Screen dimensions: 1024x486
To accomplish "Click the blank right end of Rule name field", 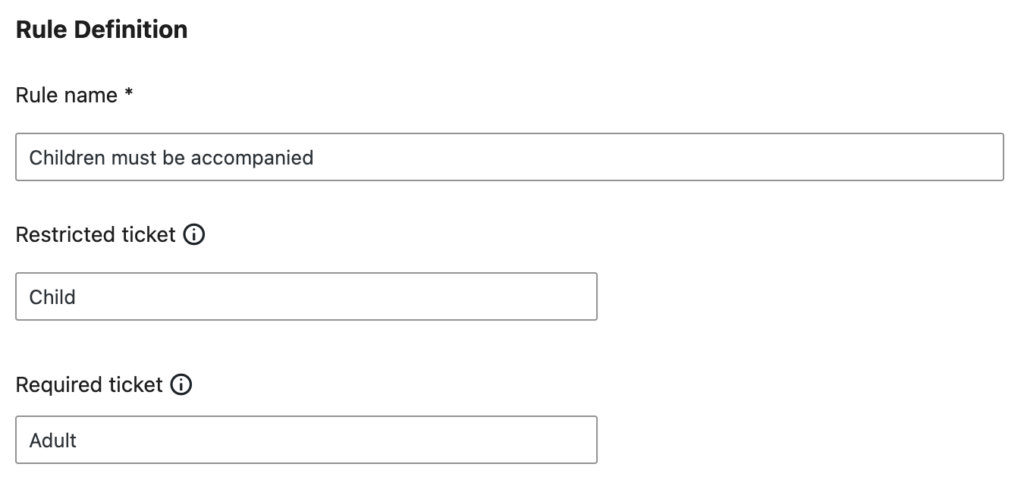I will click(x=900, y=157).
